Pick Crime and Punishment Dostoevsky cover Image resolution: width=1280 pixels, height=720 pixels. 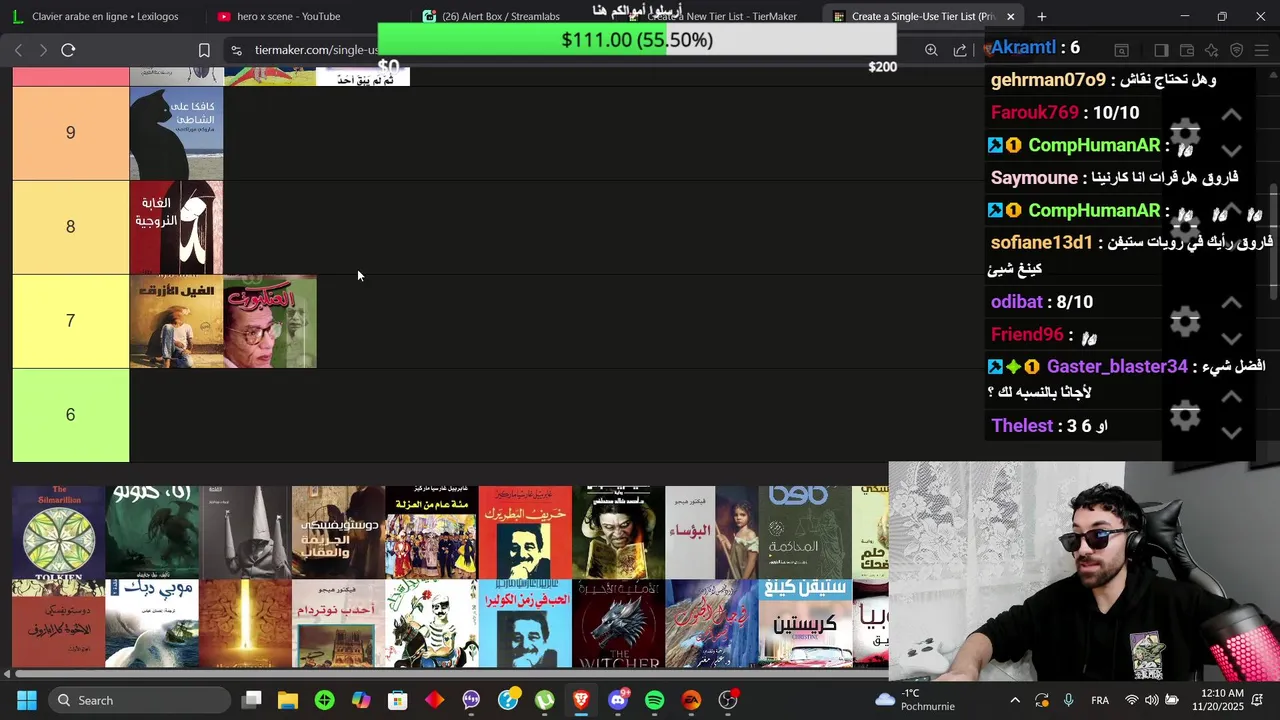point(338,532)
